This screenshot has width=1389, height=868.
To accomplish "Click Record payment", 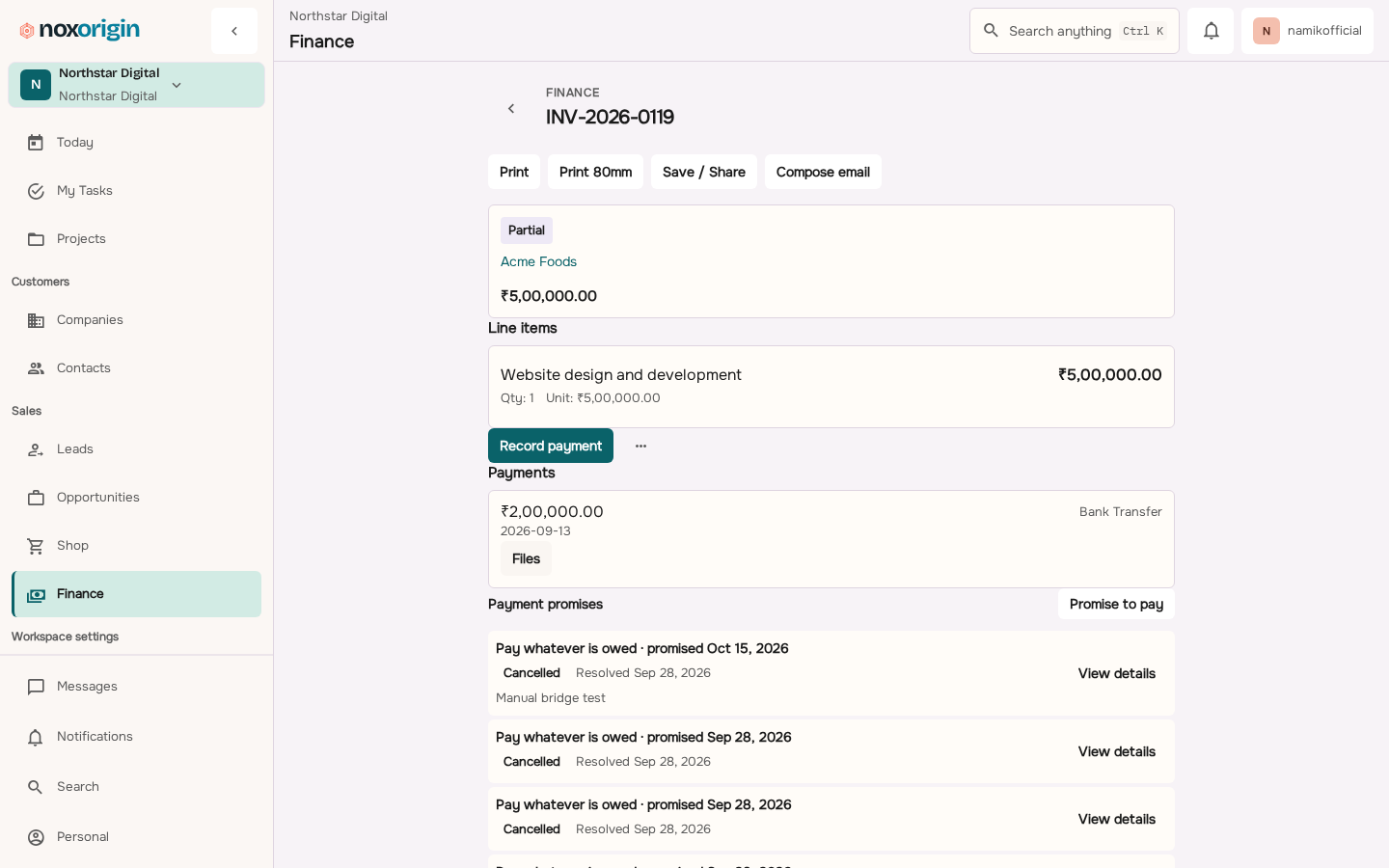I will pos(551,446).
